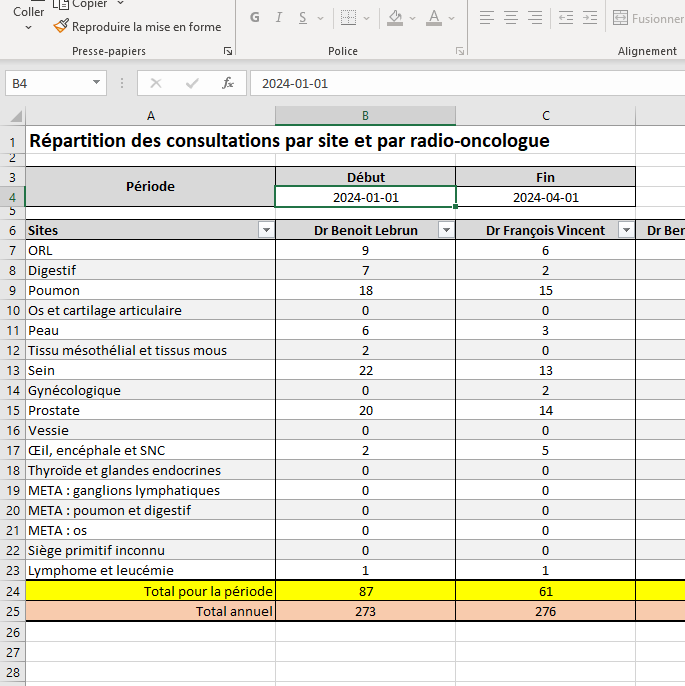Select column A header
The width and height of the screenshot is (685, 686).
click(150, 116)
